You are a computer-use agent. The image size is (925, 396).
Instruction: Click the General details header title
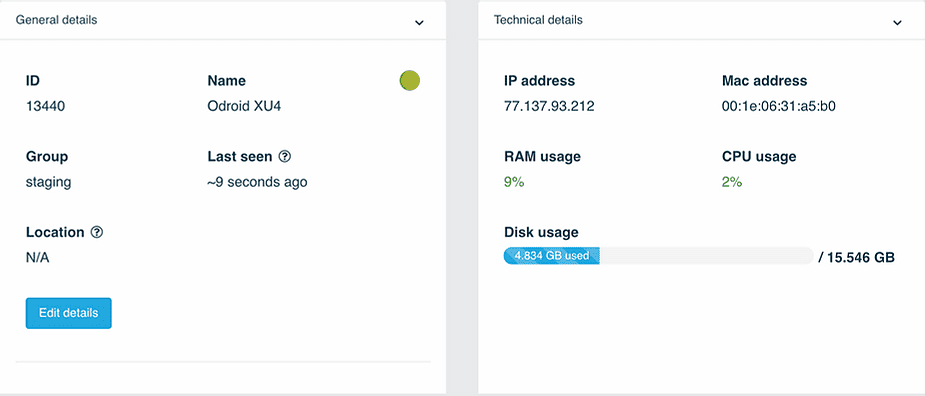[x=56, y=19]
